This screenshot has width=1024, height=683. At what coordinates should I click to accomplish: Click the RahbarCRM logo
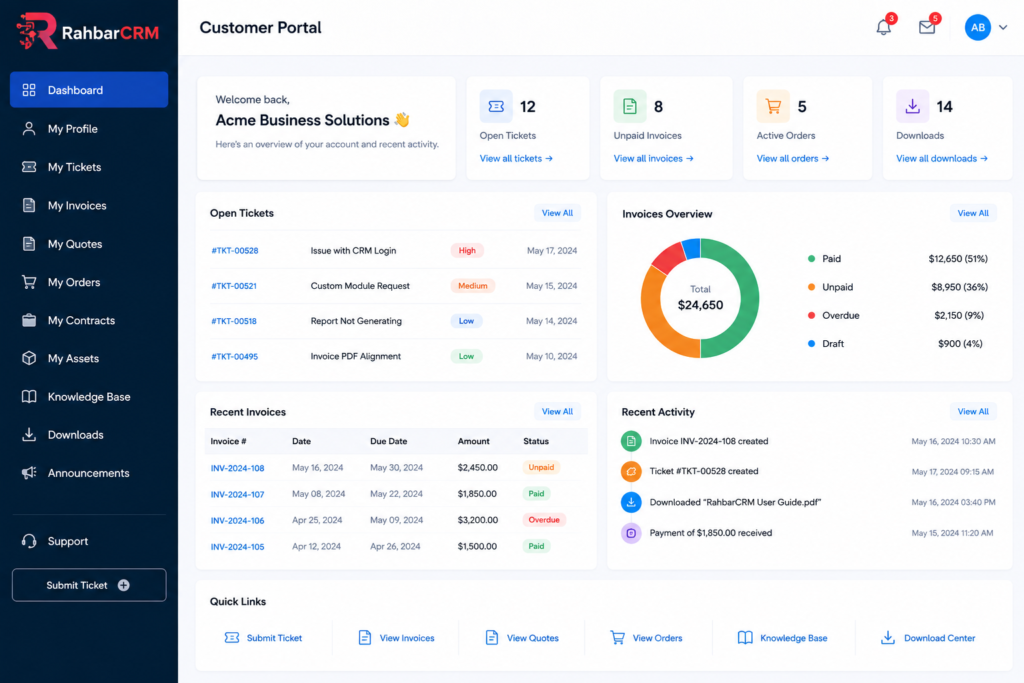point(88,31)
